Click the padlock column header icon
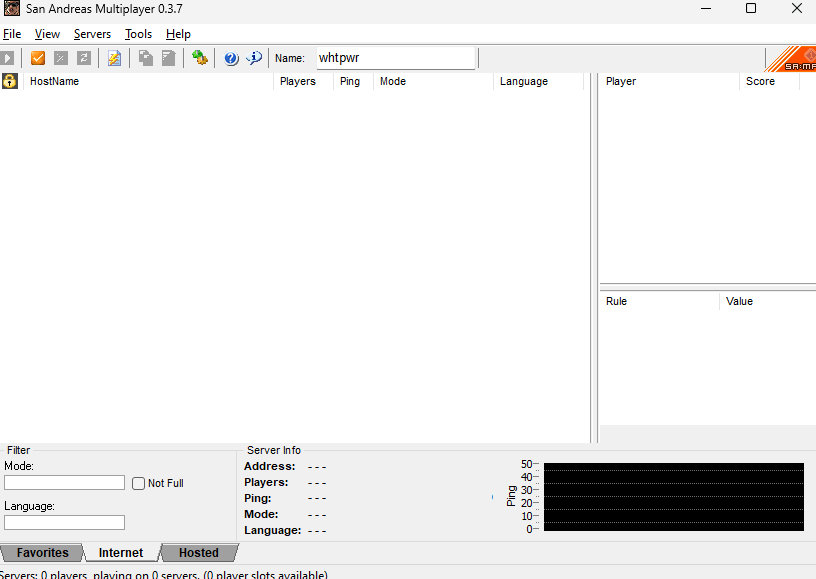816x579 pixels. [10, 81]
